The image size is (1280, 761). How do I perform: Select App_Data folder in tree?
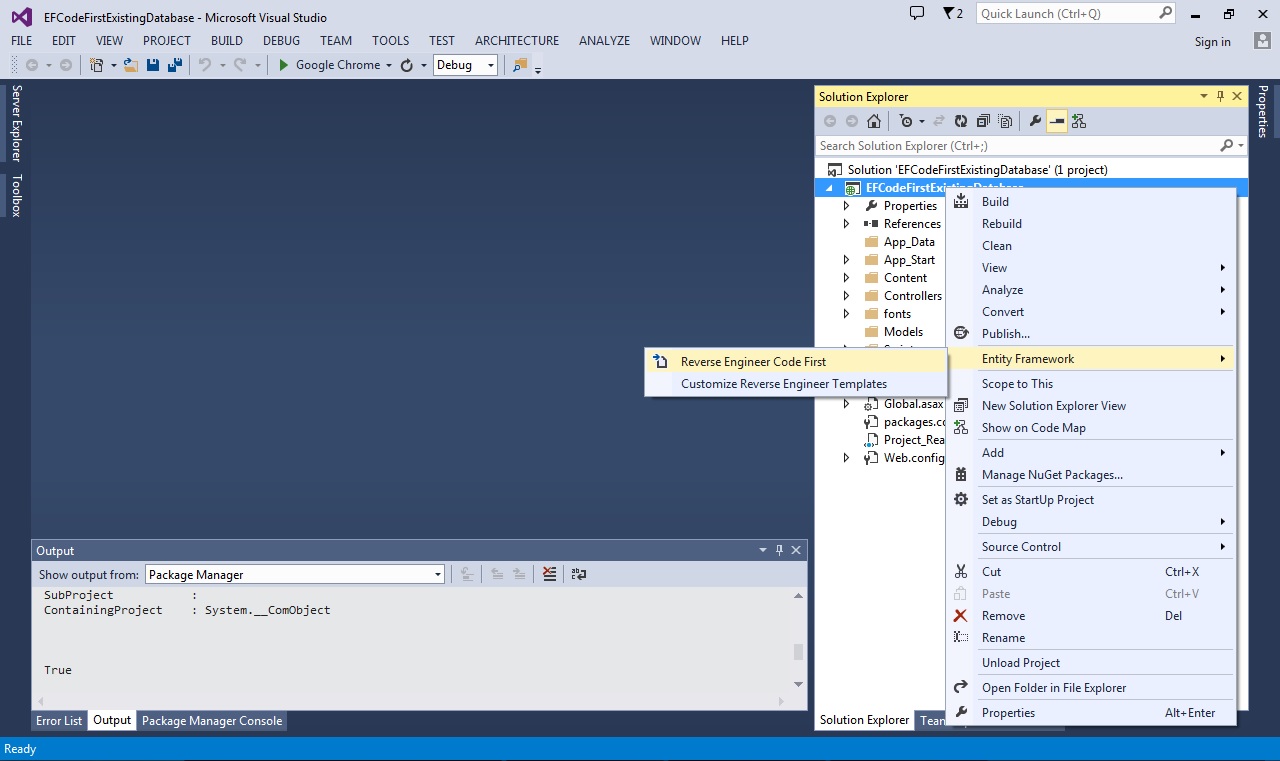tap(909, 242)
